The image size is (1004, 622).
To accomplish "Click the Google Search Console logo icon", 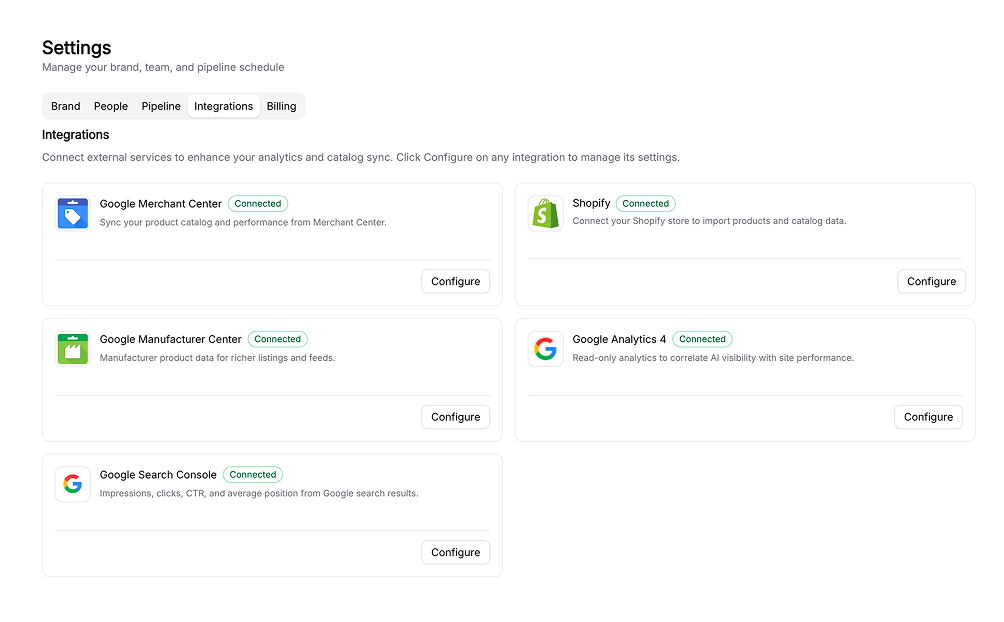I will (72, 484).
